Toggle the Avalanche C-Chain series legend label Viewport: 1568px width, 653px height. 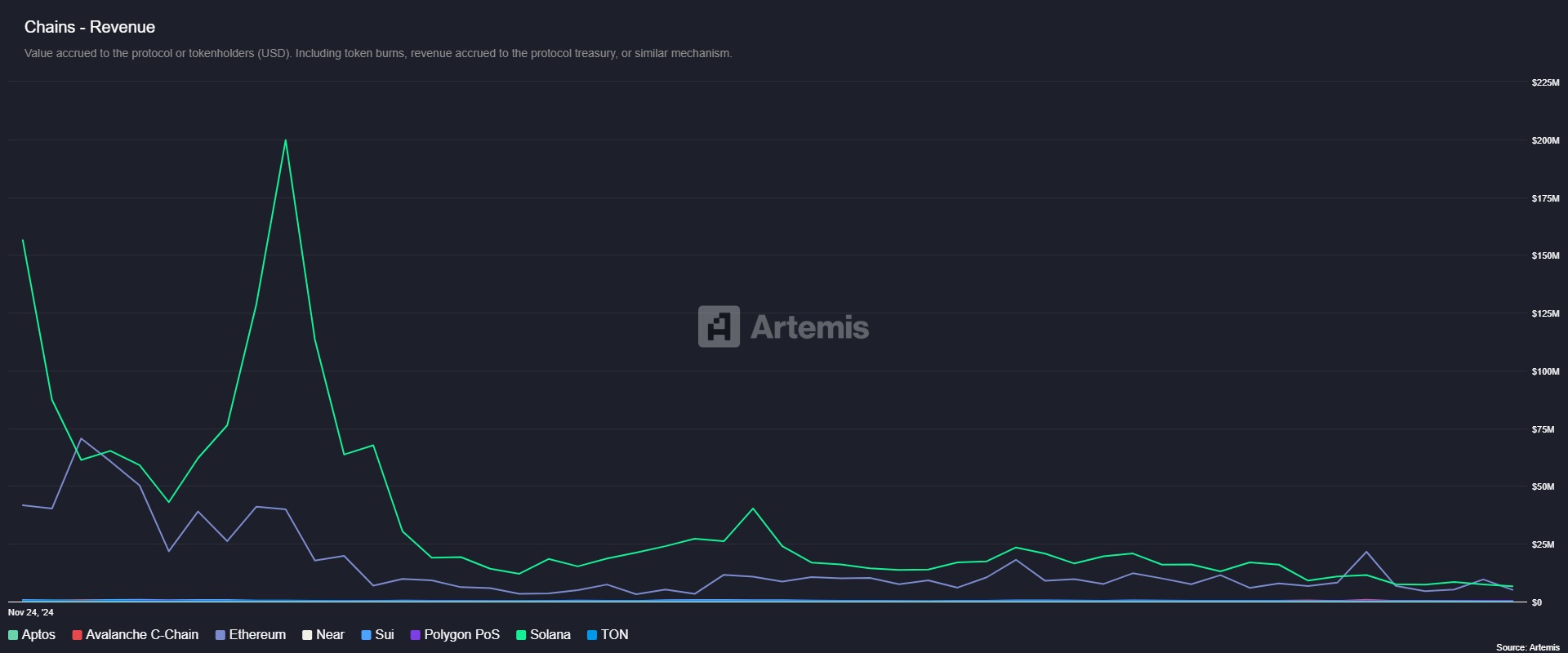(x=142, y=635)
